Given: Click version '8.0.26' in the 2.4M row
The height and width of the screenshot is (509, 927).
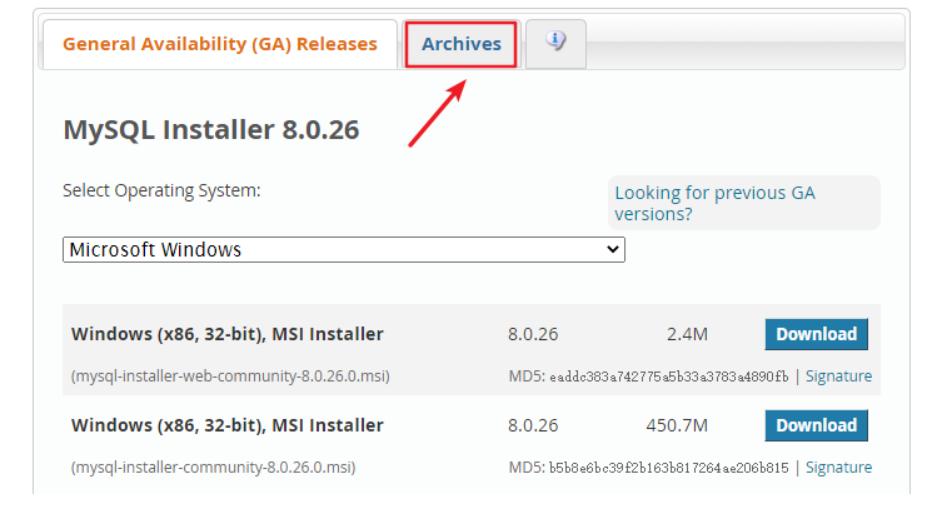Looking at the screenshot, I should tap(533, 334).
